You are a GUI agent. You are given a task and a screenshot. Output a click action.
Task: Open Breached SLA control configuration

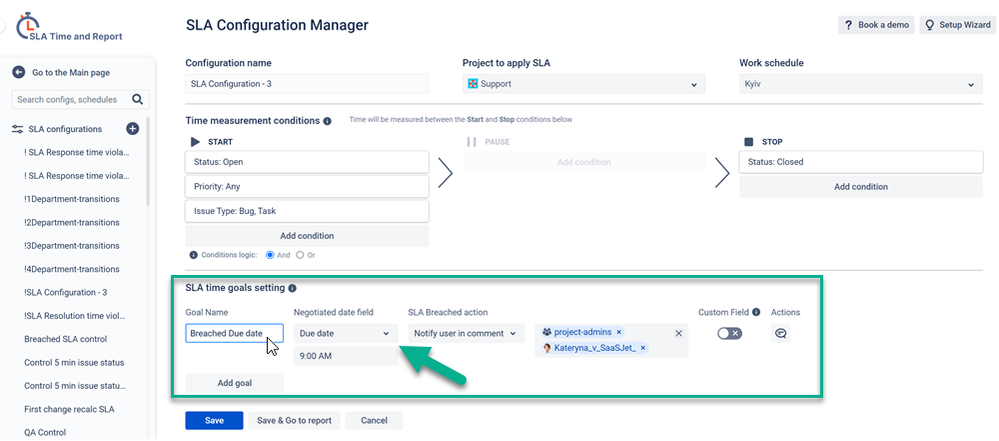coord(66,339)
